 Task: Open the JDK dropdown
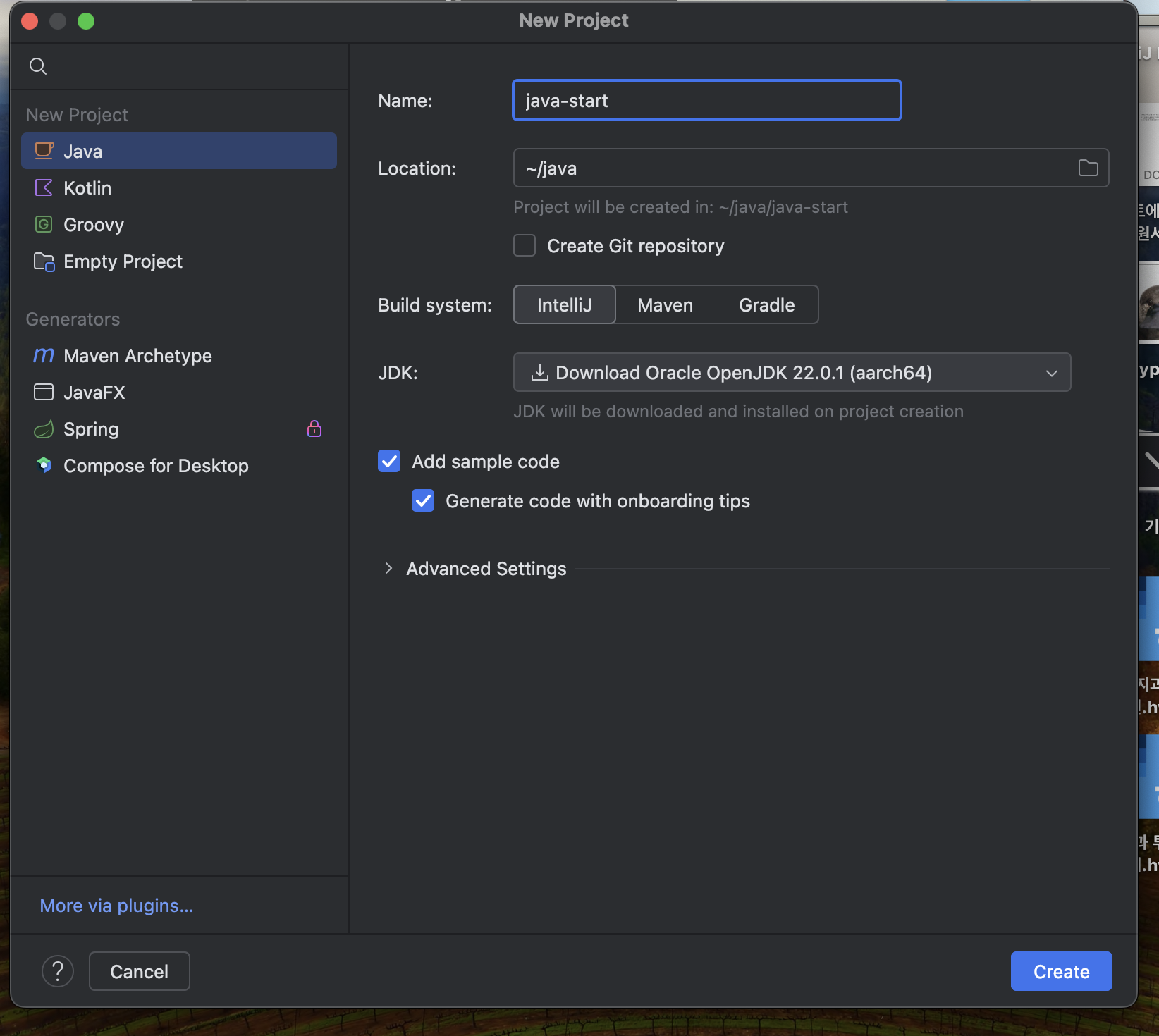tap(792, 372)
